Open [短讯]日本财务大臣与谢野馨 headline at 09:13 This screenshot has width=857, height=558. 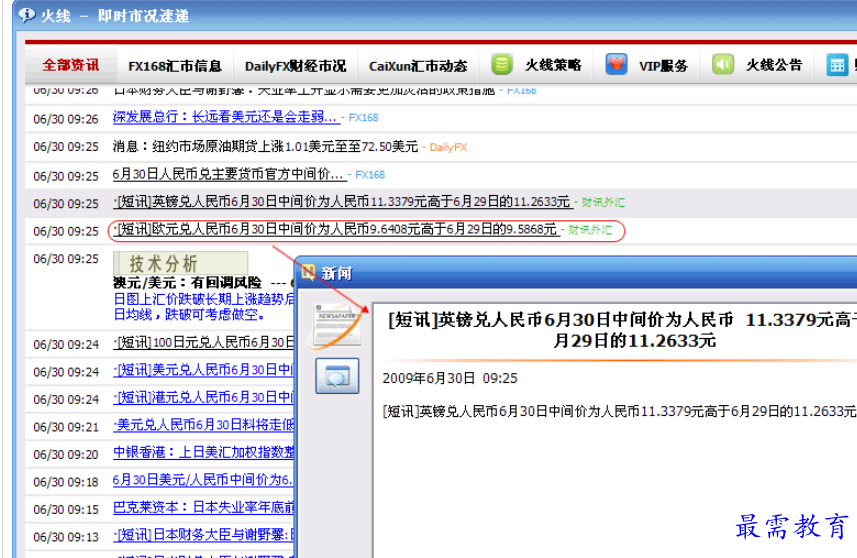(x=203, y=535)
